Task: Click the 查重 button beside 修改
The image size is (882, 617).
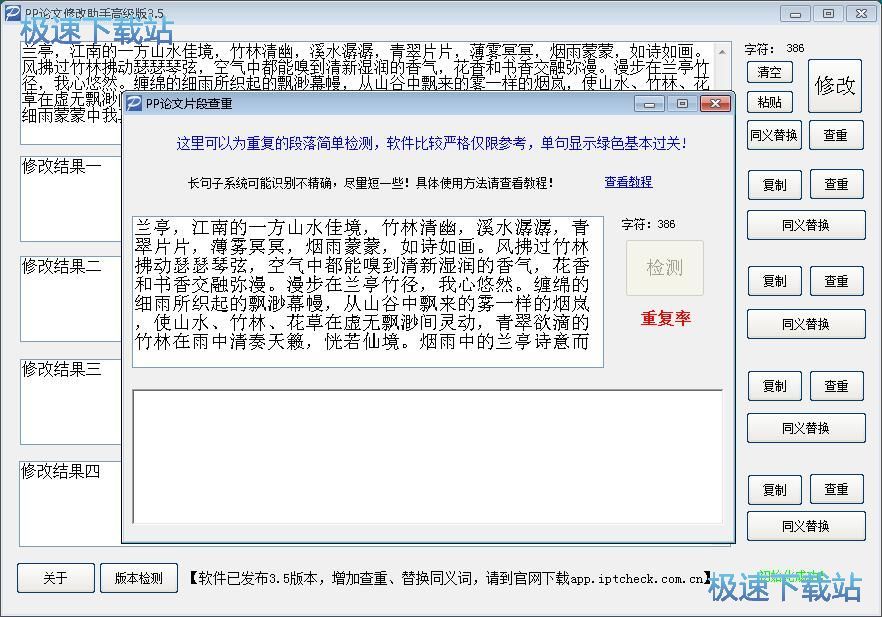Action: 836,135
